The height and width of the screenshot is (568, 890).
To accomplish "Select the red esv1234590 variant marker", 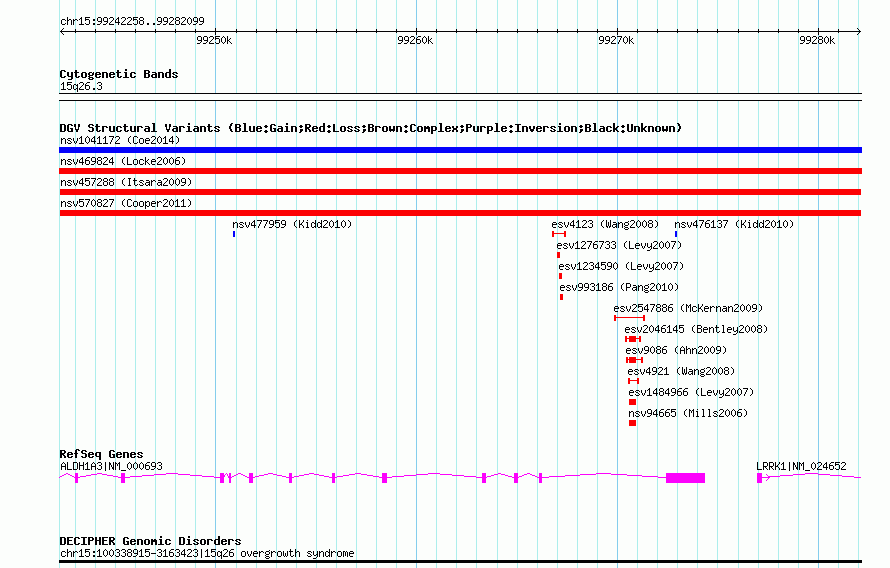I will click(x=560, y=276).
